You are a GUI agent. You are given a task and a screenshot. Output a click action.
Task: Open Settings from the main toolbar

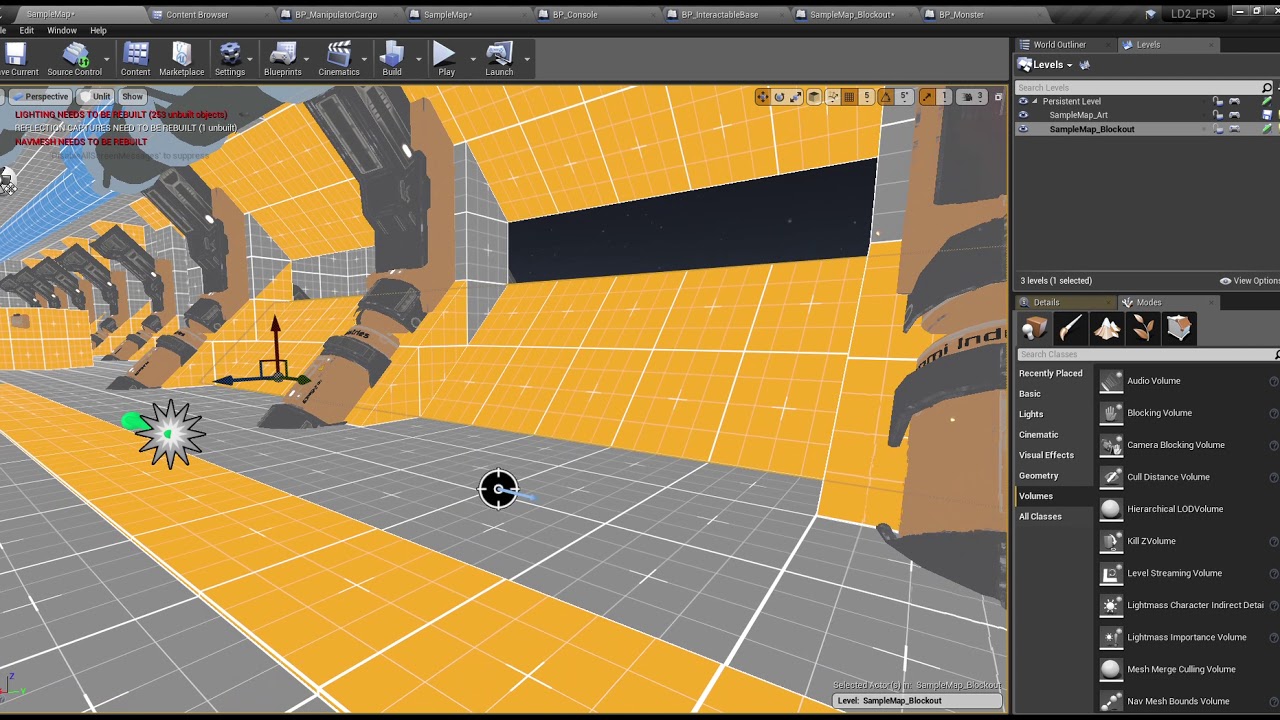(230, 59)
